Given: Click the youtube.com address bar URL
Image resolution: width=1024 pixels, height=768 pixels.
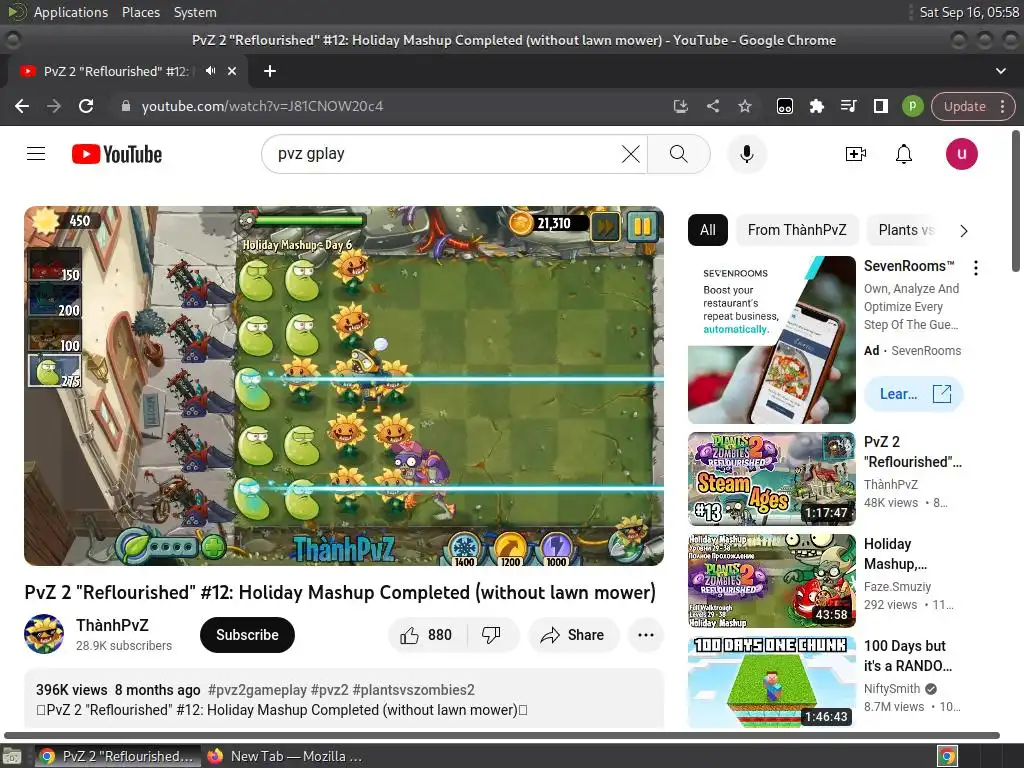Looking at the screenshot, I should [x=263, y=106].
